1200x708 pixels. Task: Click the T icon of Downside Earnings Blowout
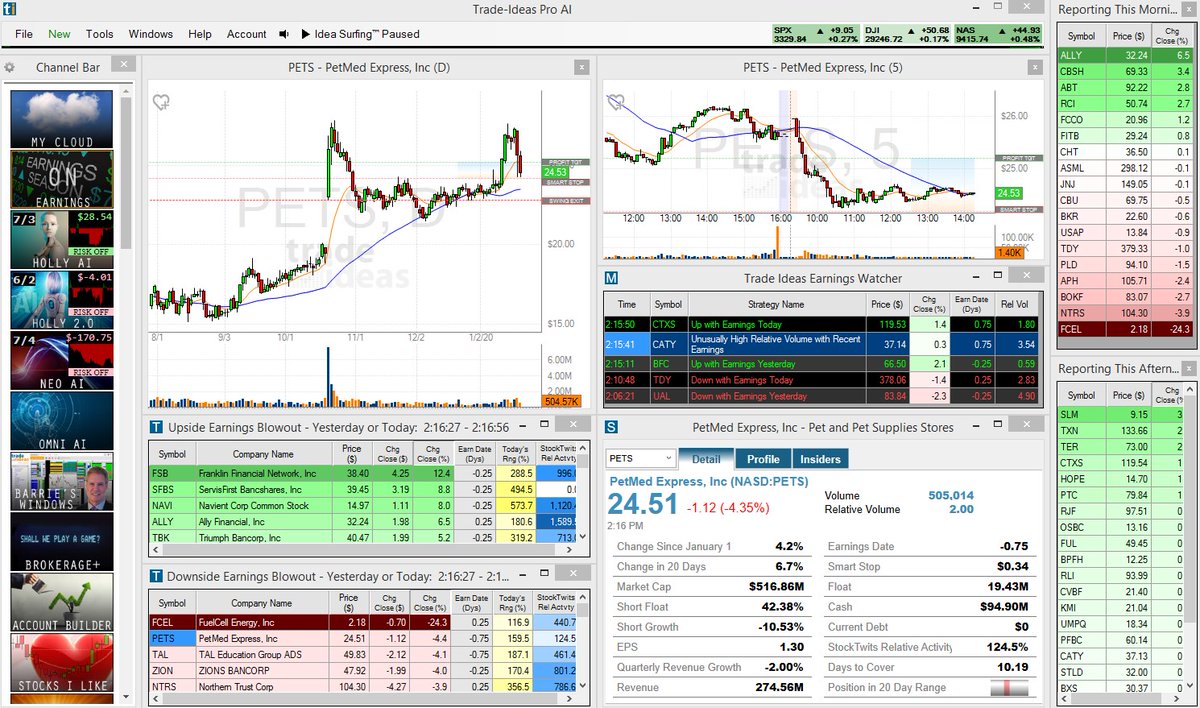click(156, 577)
